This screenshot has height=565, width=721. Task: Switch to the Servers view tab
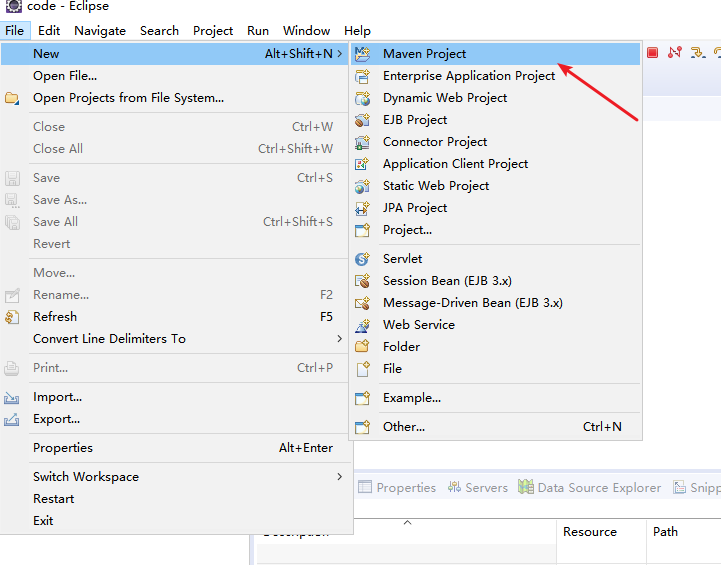478,487
